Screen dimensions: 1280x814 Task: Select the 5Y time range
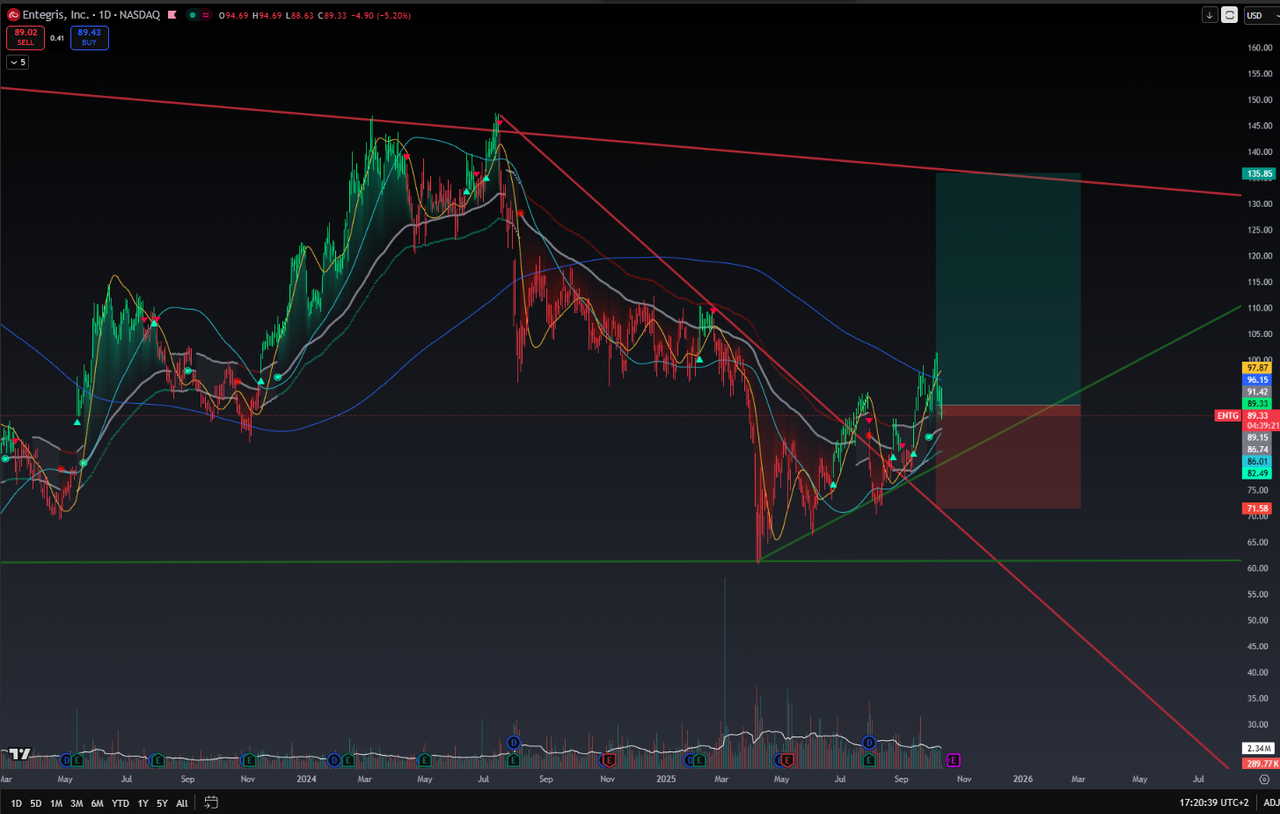click(x=162, y=803)
